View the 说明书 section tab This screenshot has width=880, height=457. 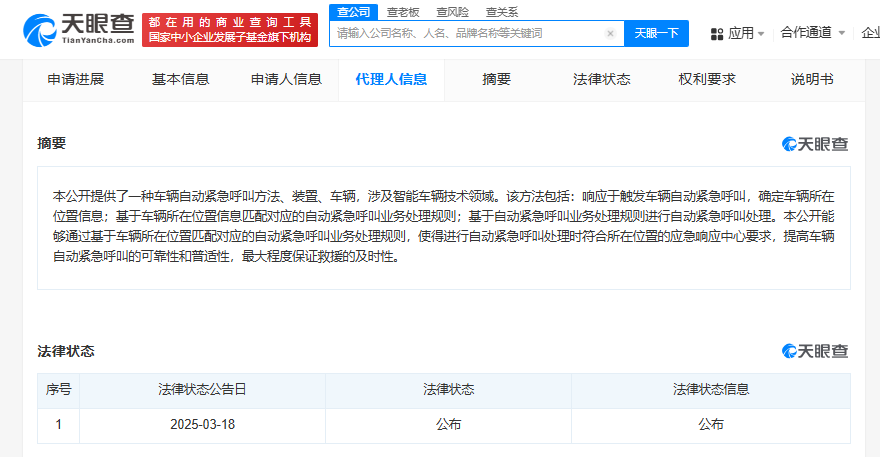[812, 80]
